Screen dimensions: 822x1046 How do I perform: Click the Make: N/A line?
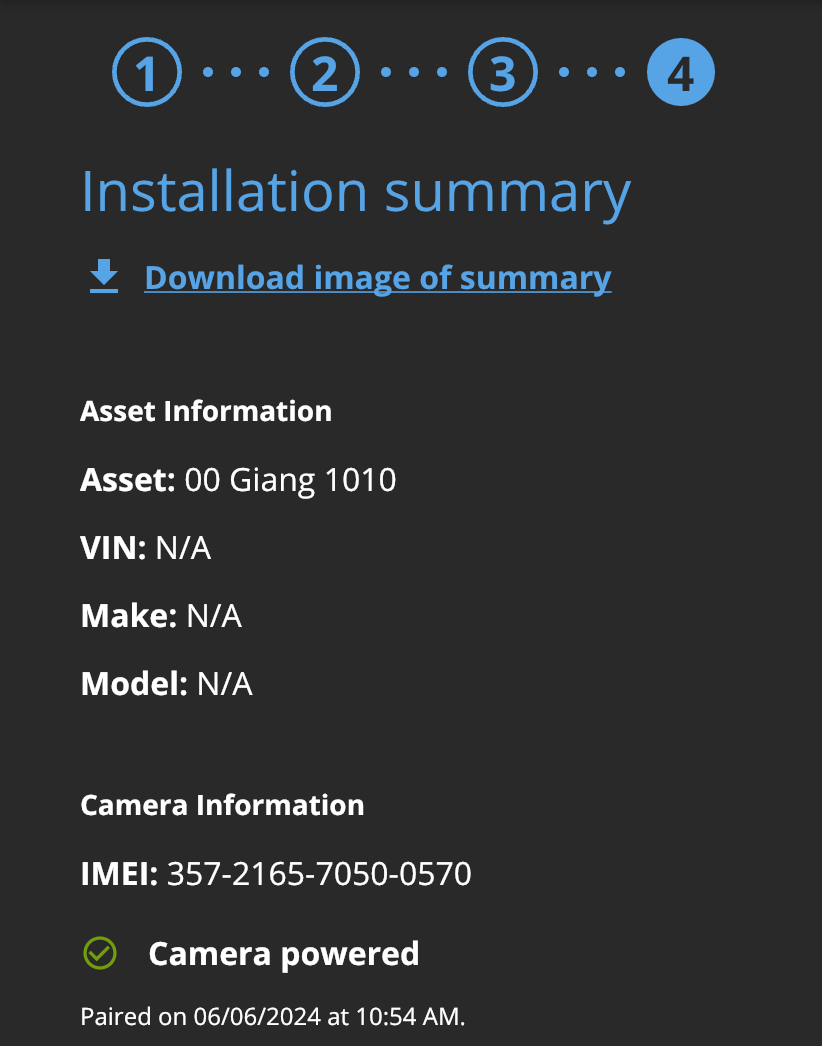click(161, 616)
